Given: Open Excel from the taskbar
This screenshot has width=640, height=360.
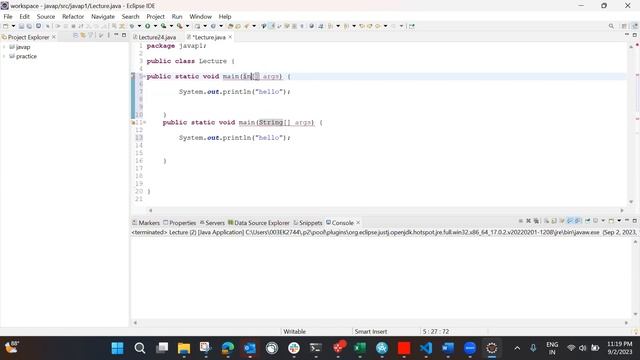Looking at the screenshot, I should (x=360, y=348).
